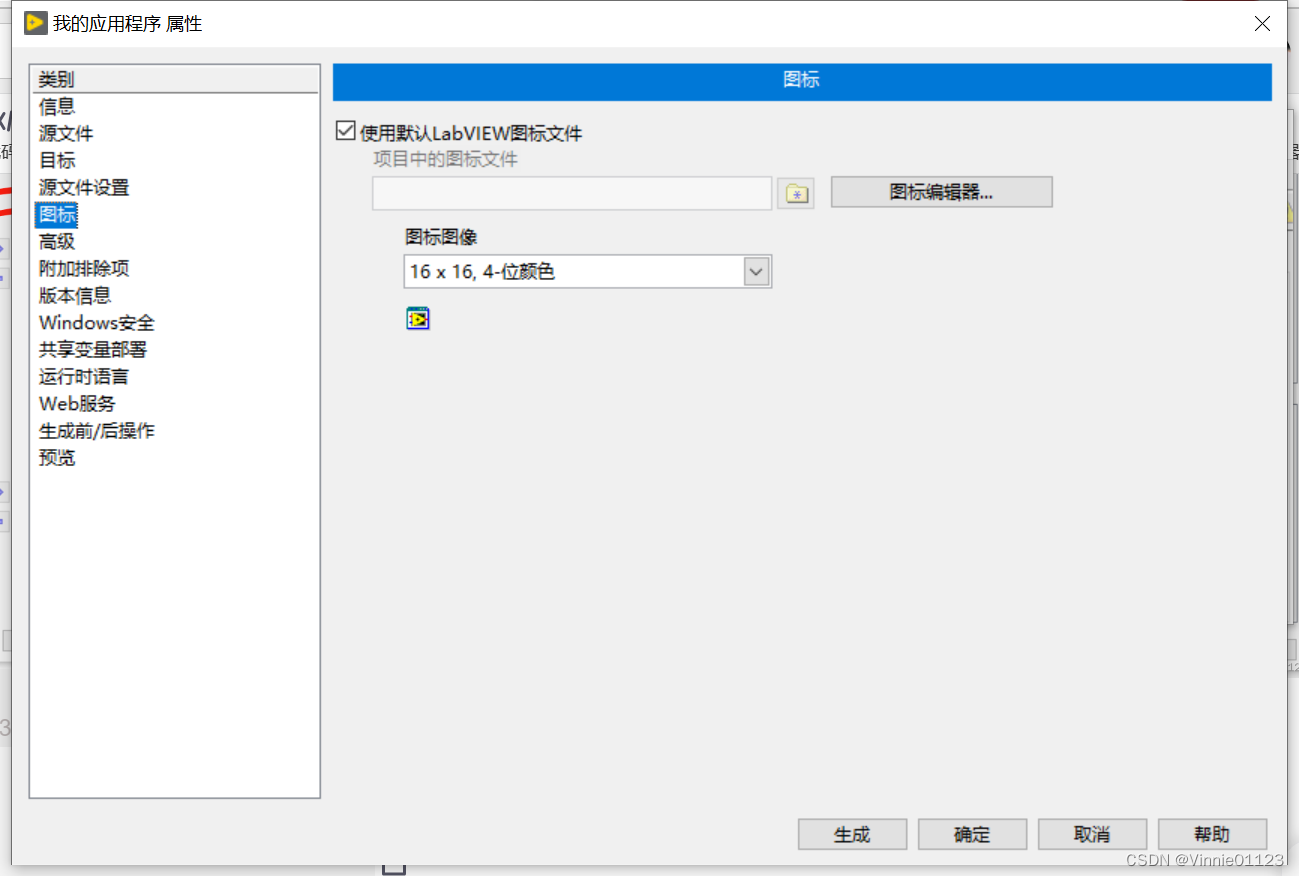This screenshot has height=876, width=1299.
Task: Click the 确定 button
Action: point(972,834)
